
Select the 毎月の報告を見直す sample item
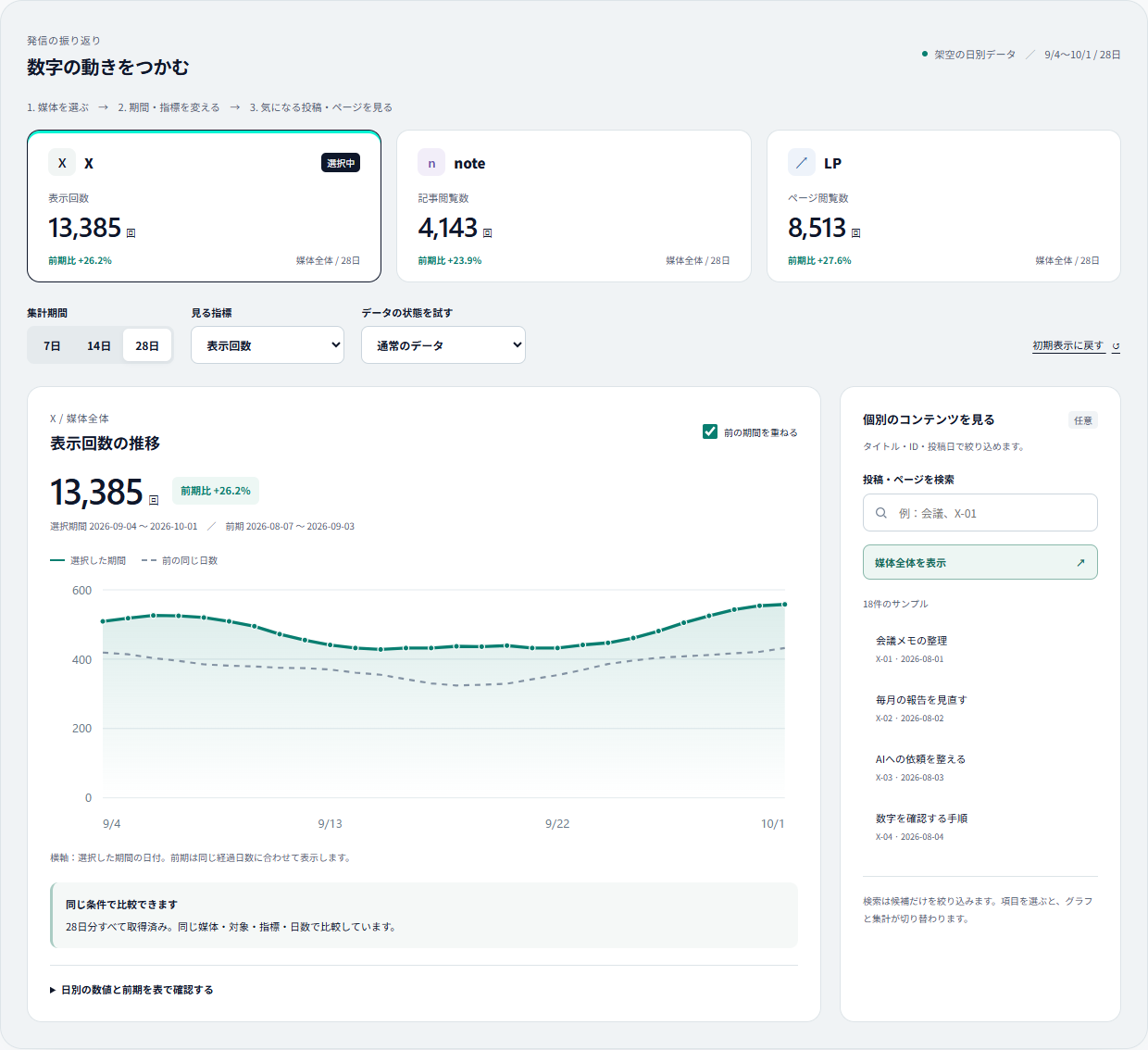[x=980, y=707]
